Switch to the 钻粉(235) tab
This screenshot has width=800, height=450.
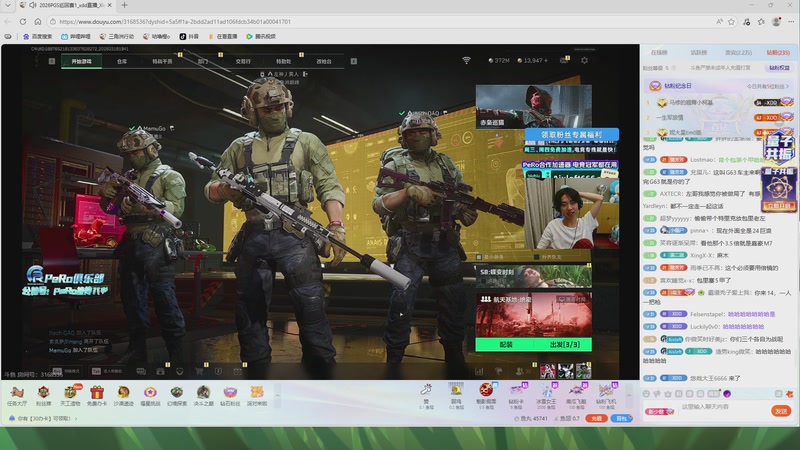[778, 53]
